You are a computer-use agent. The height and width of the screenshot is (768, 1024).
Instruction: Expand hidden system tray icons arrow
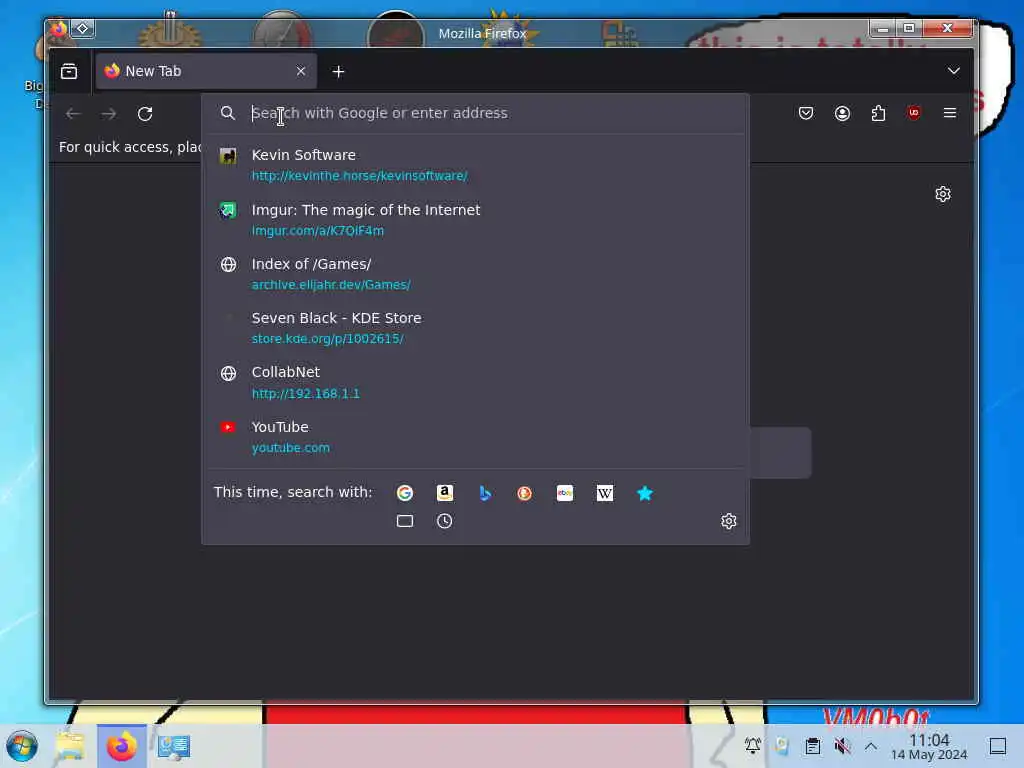[x=871, y=745]
